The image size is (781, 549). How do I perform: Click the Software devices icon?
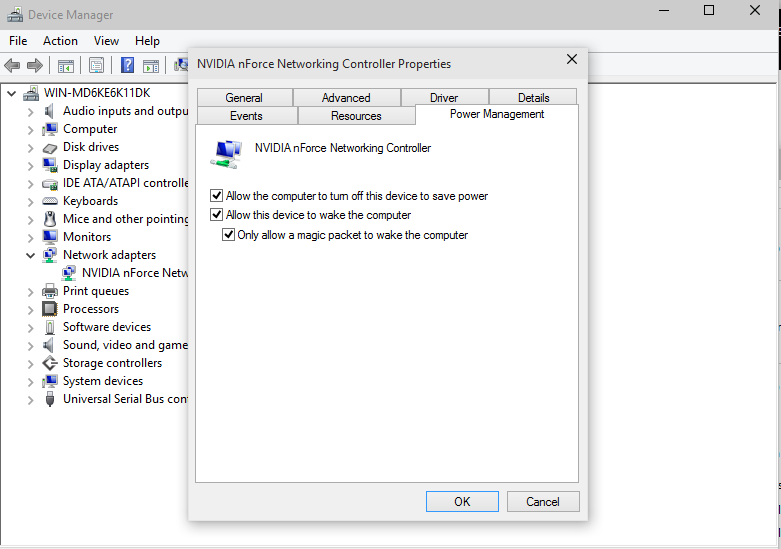pos(50,327)
